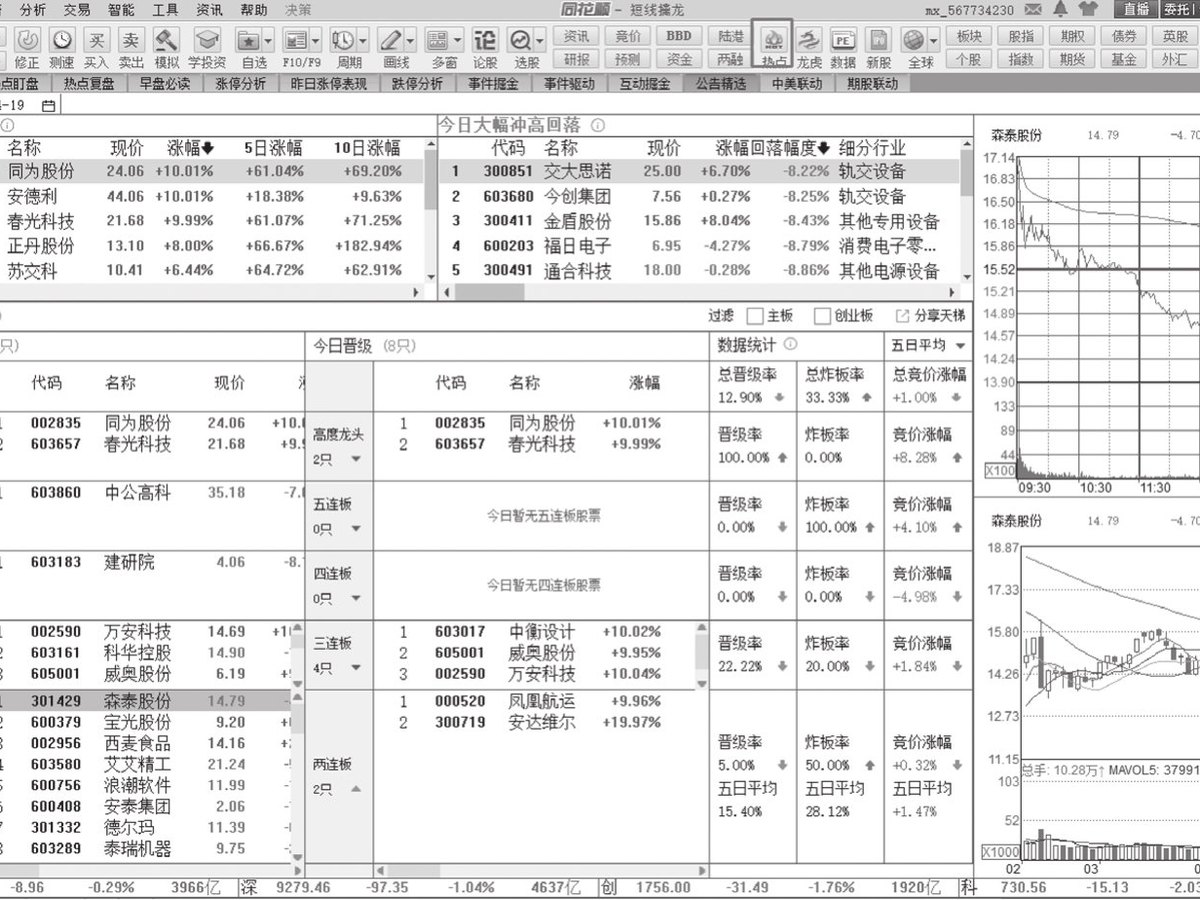Switch to the 中美联动 tab
The width and height of the screenshot is (1200, 900).
(797, 84)
